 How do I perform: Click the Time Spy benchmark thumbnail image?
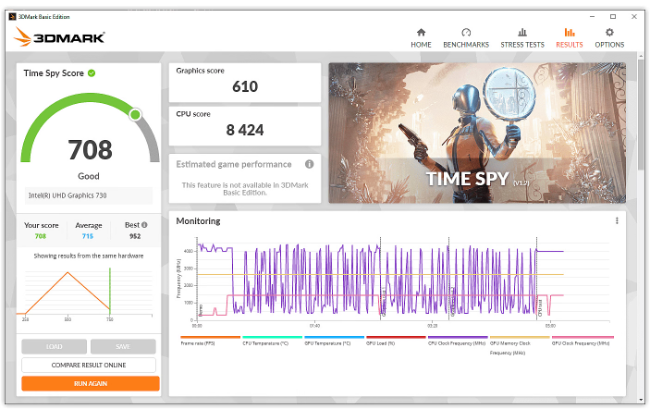(x=477, y=133)
